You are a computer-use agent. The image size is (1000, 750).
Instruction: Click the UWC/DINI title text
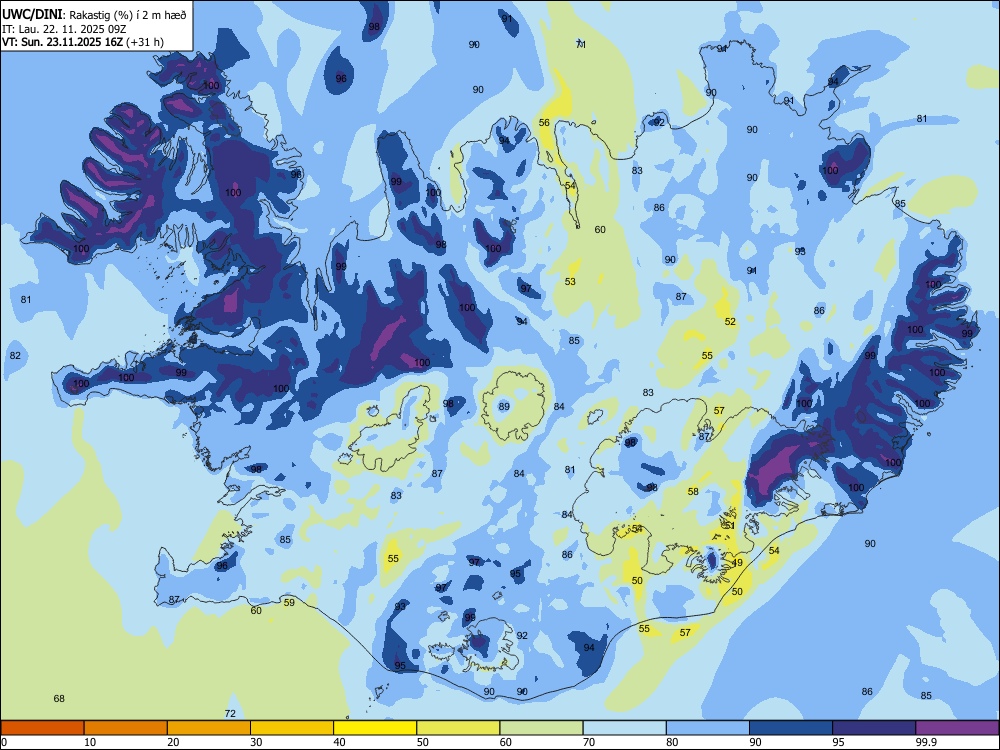click(x=32, y=15)
